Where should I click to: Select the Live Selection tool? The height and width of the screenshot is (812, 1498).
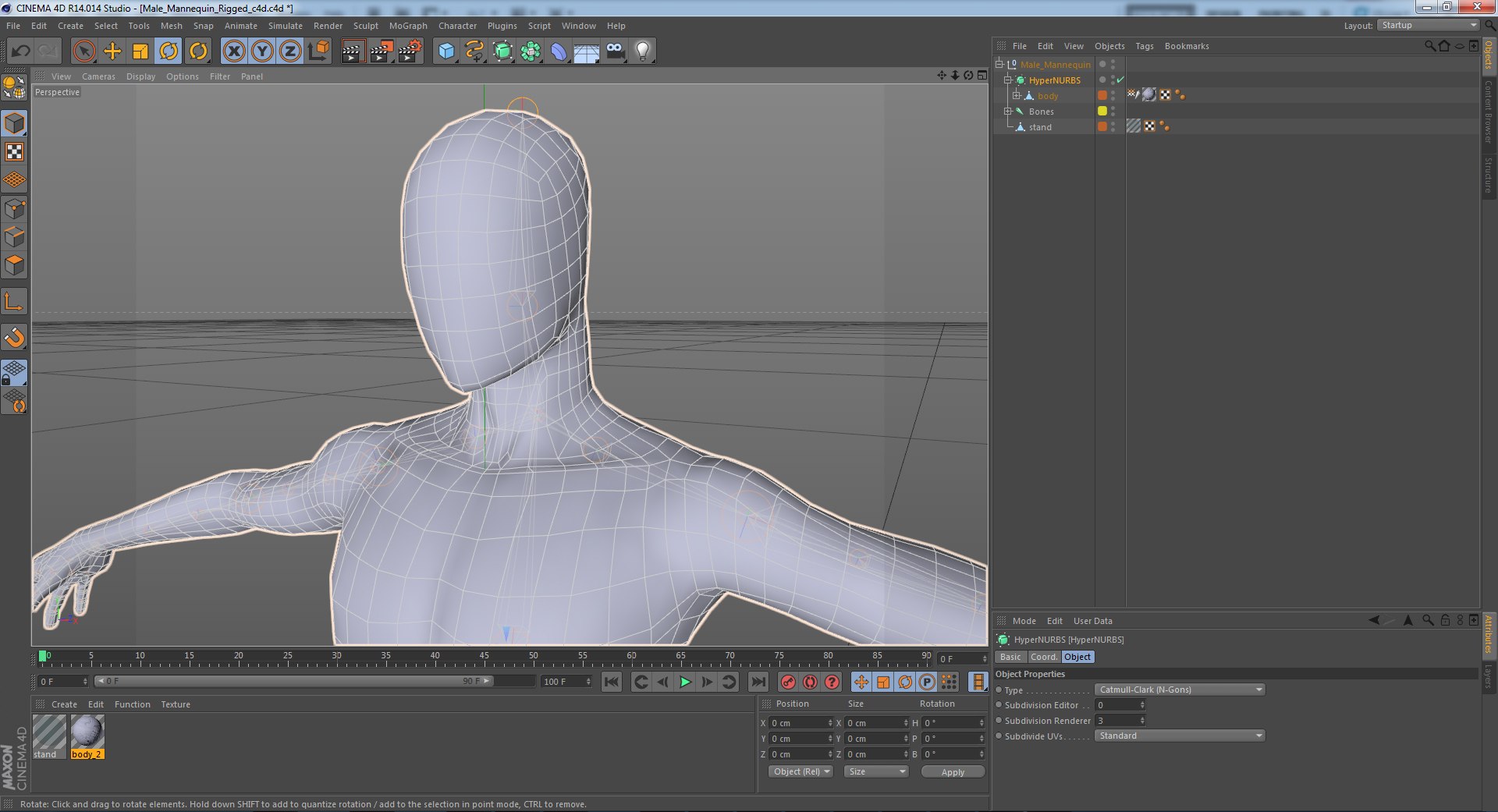click(83, 51)
